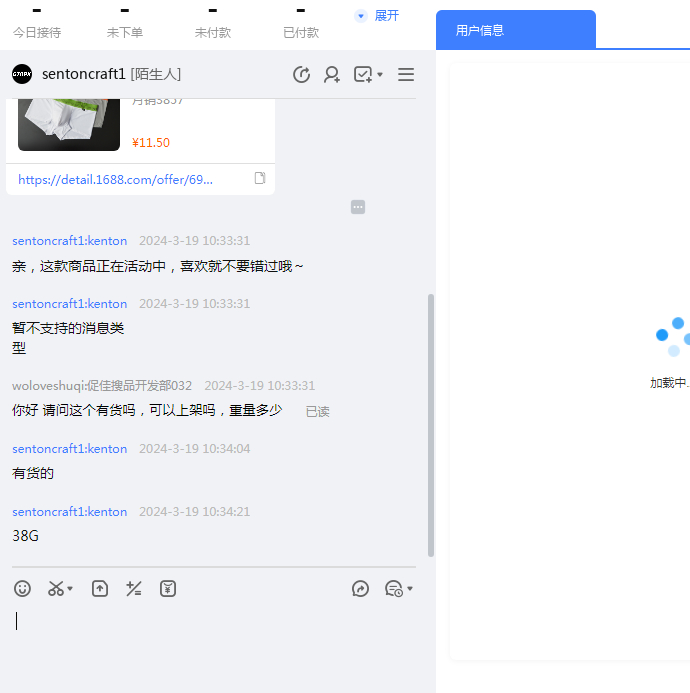
Task: Open the chat history dropdown with clock
Action: (x=398, y=589)
